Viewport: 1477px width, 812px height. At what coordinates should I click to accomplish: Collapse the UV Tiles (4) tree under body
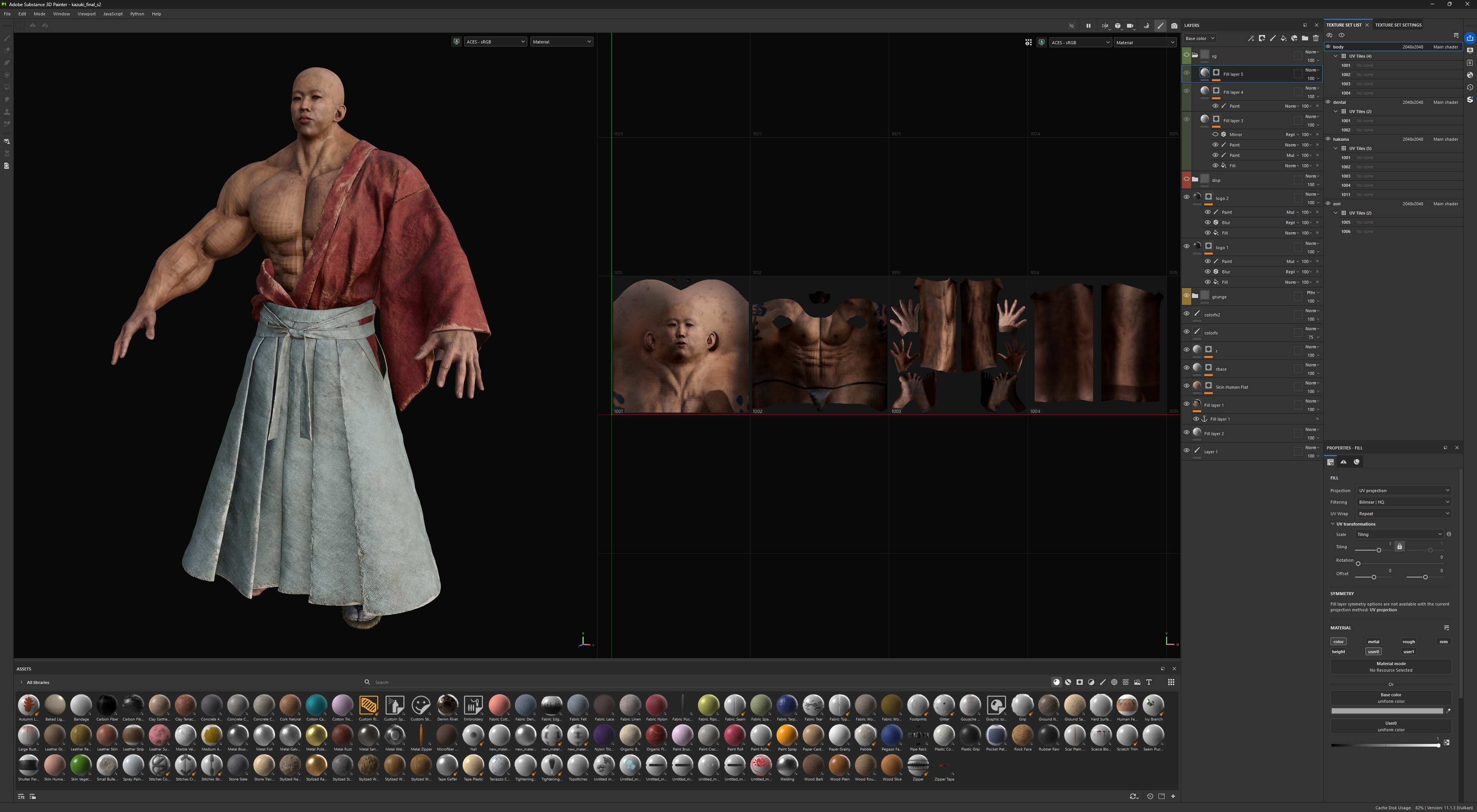1336,56
